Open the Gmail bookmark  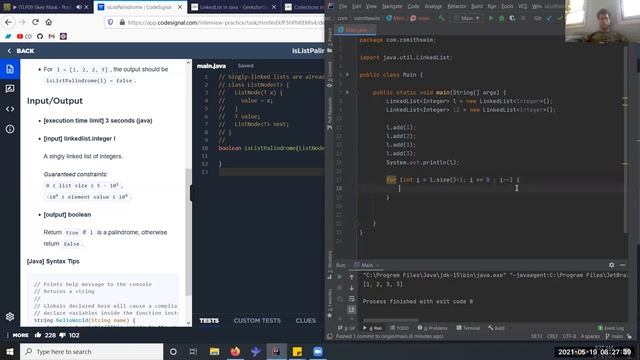point(51,36)
